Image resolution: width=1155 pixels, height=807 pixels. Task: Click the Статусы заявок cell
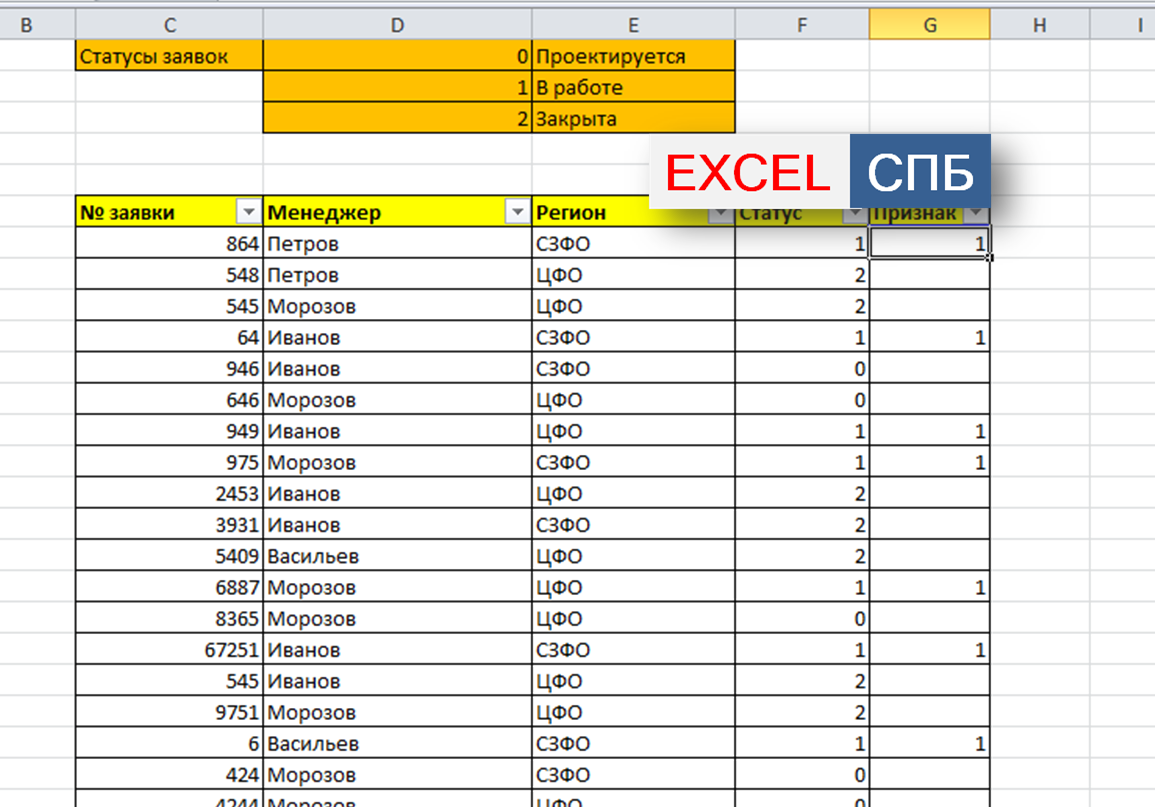tap(169, 57)
